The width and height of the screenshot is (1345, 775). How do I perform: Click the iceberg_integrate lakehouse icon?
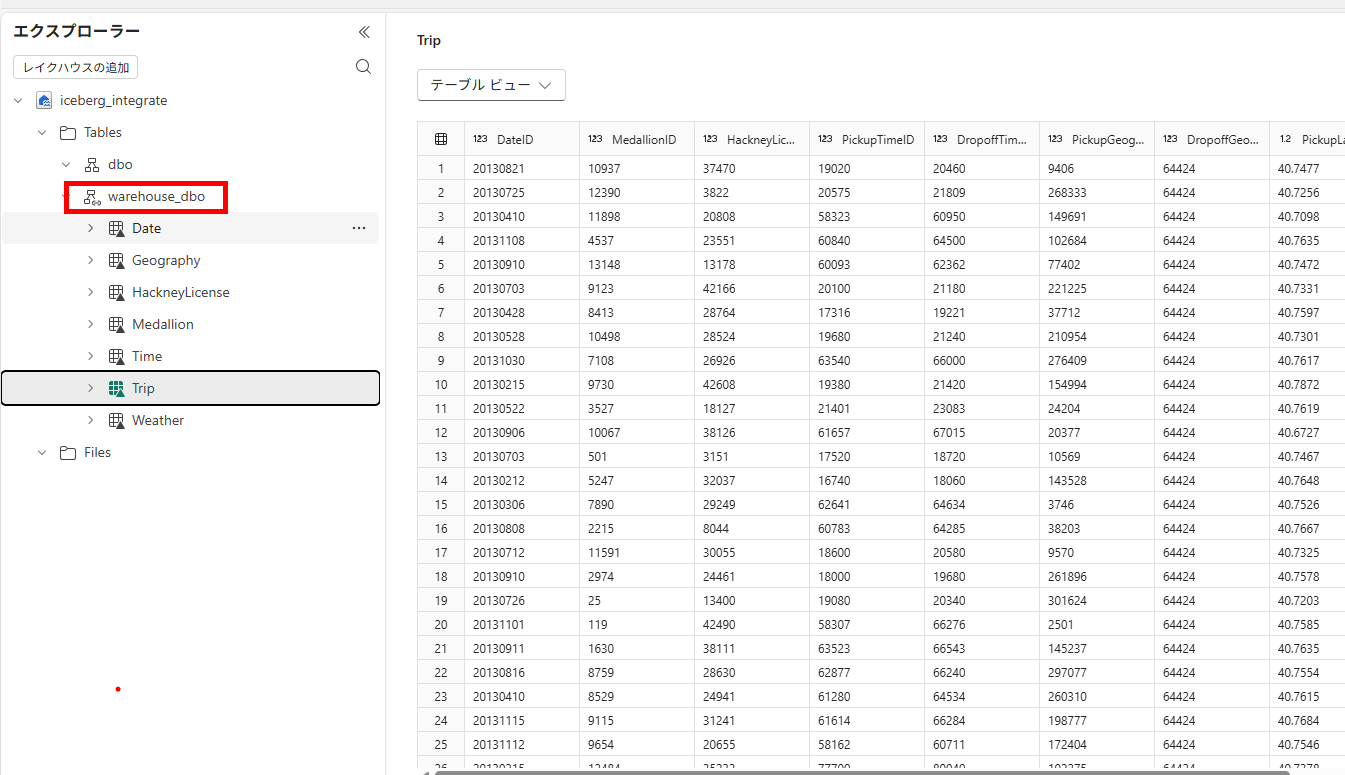click(43, 100)
